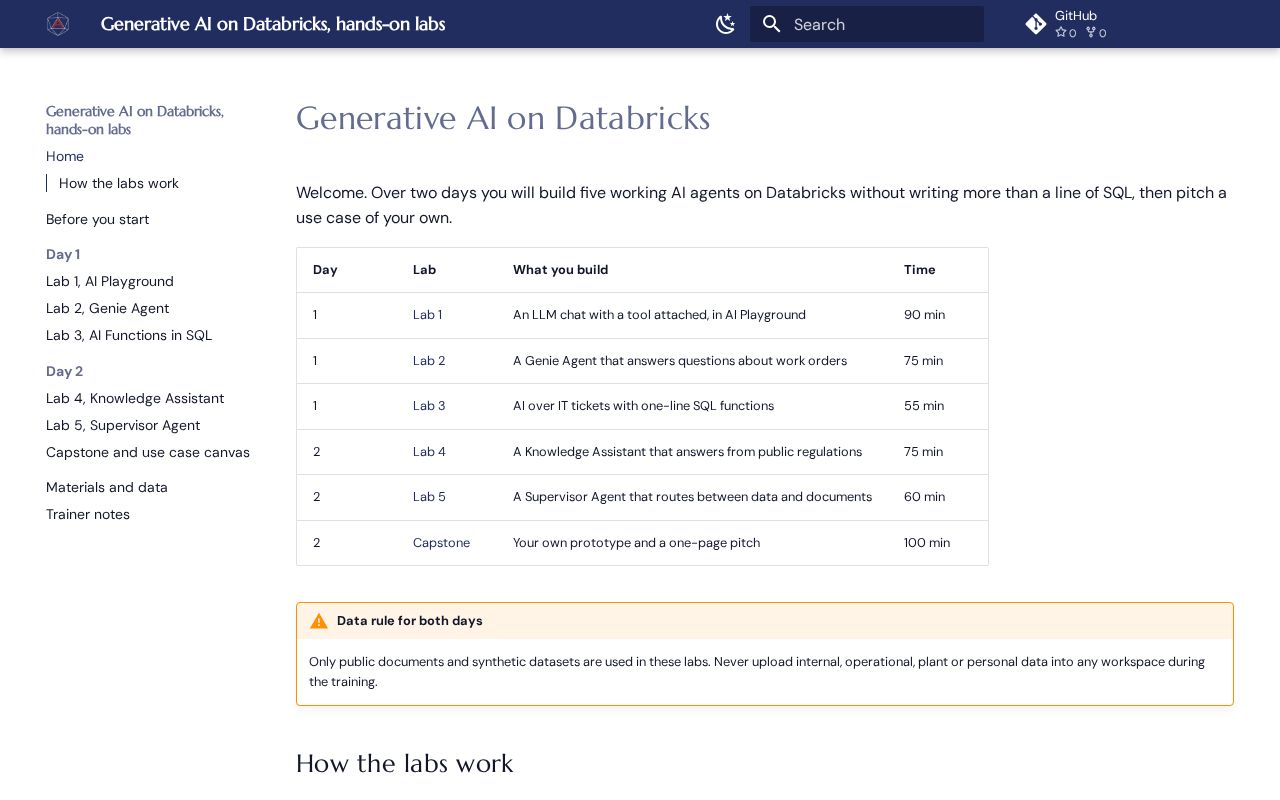The image size is (1280, 800).
Task: Click the GitHub stars count icon
Action: coord(1061,33)
